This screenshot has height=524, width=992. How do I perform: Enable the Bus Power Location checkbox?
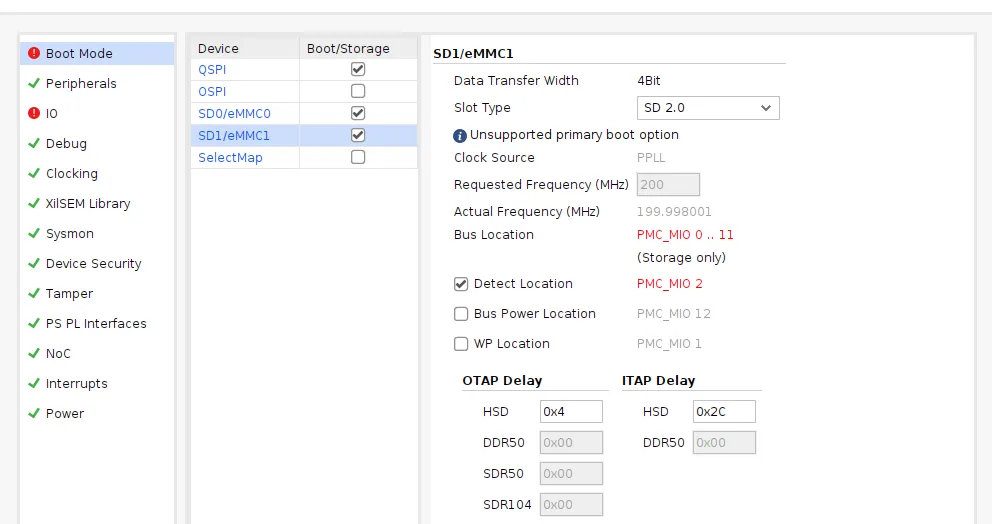click(461, 314)
